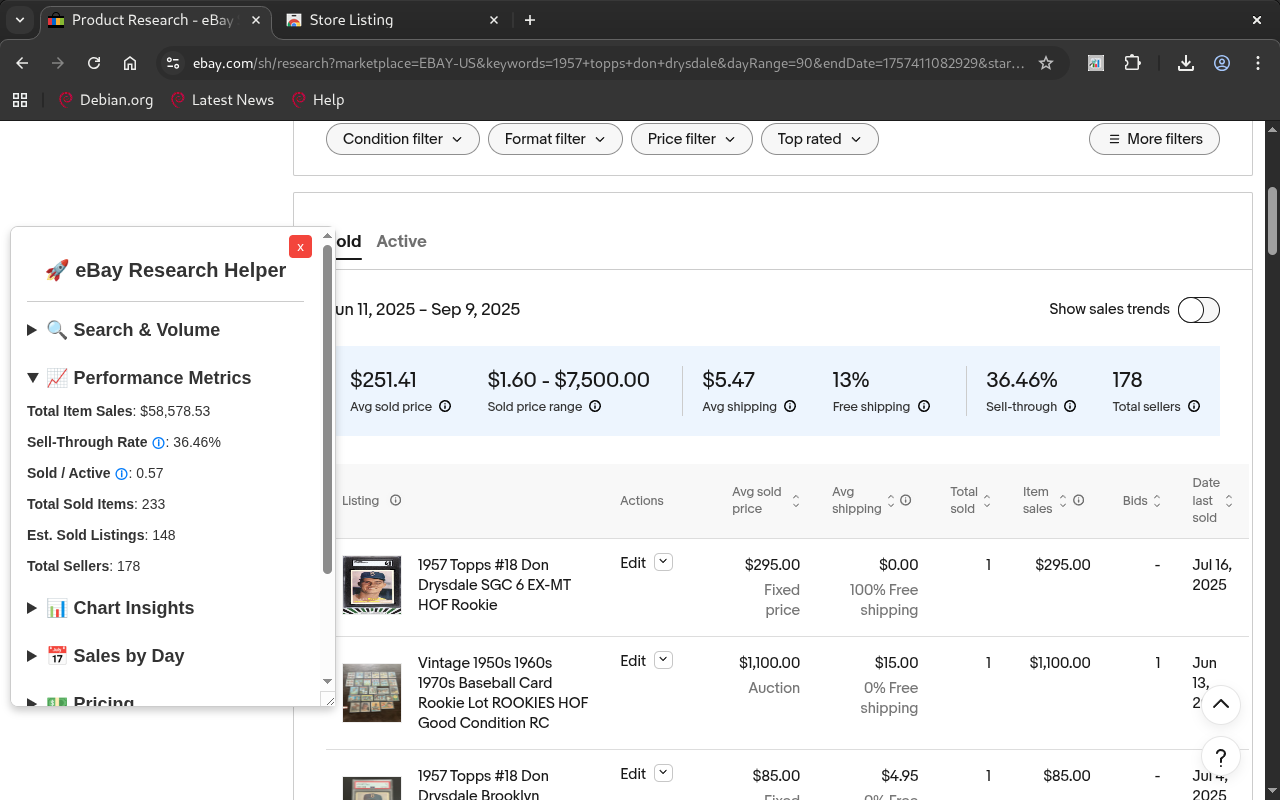Click info icon for Free shipping
This screenshot has width=1280, height=800.
pos(924,407)
